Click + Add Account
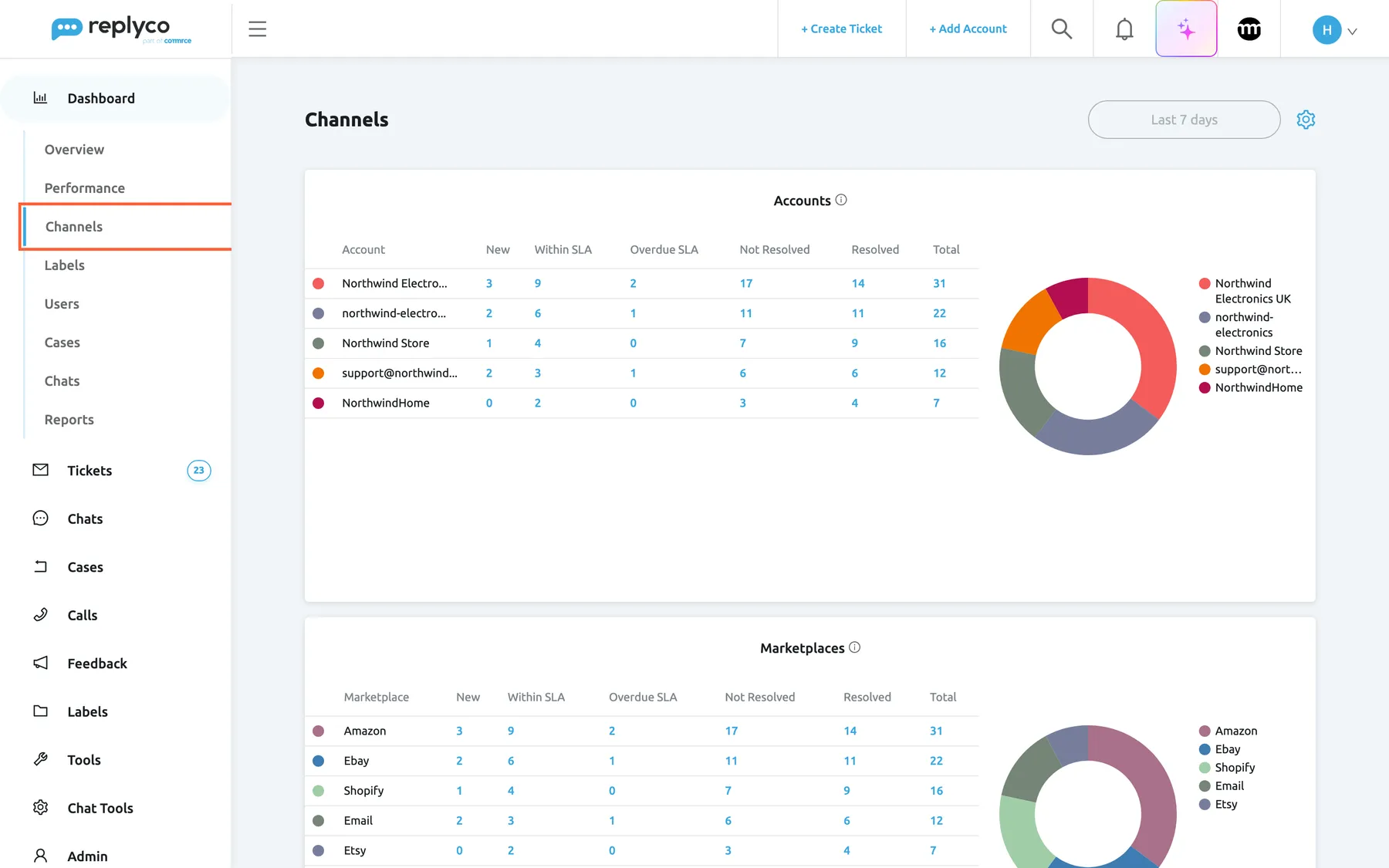The width and height of the screenshot is (1389, 868). point(968,29)
